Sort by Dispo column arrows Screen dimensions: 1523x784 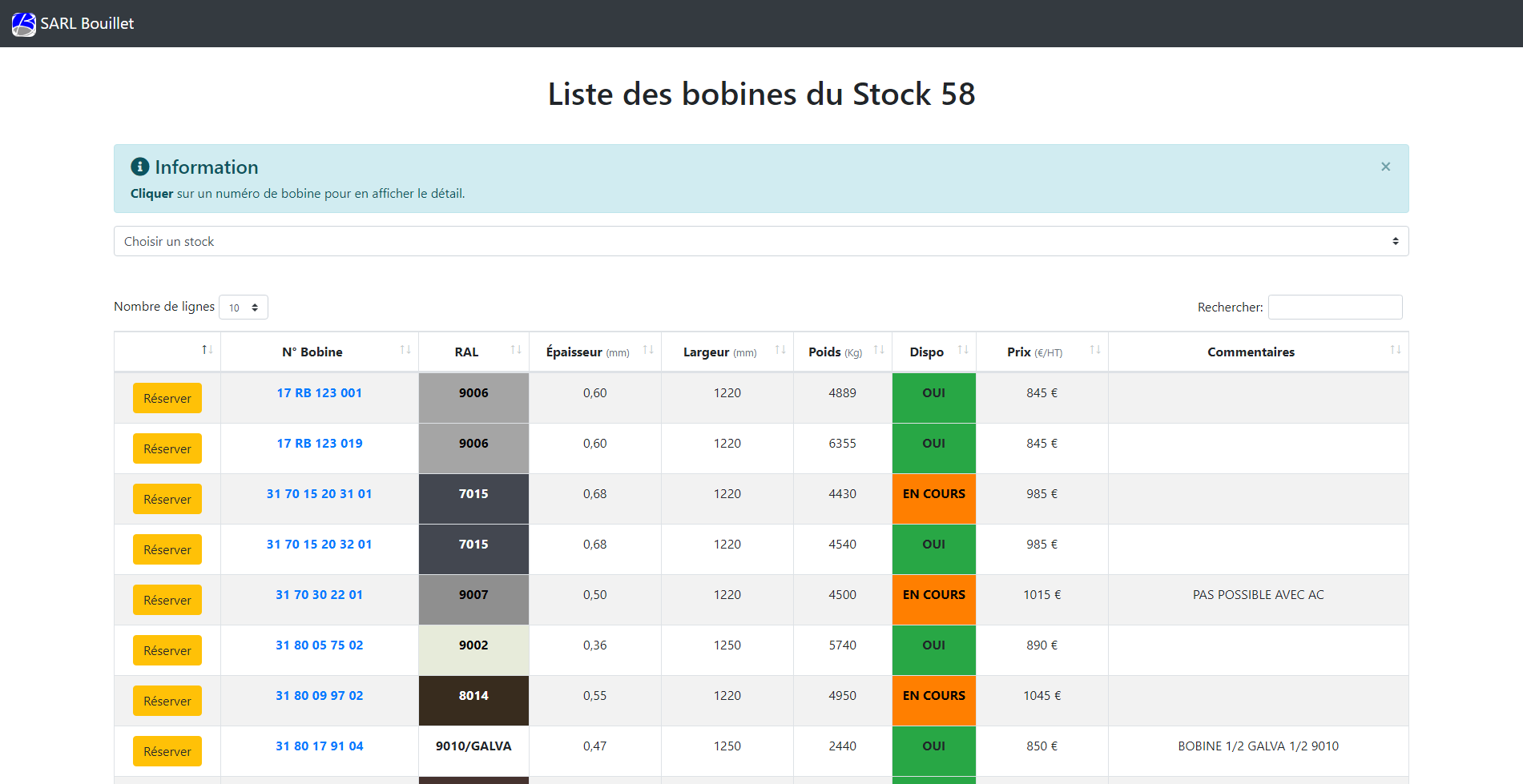[x=963, y=351]
